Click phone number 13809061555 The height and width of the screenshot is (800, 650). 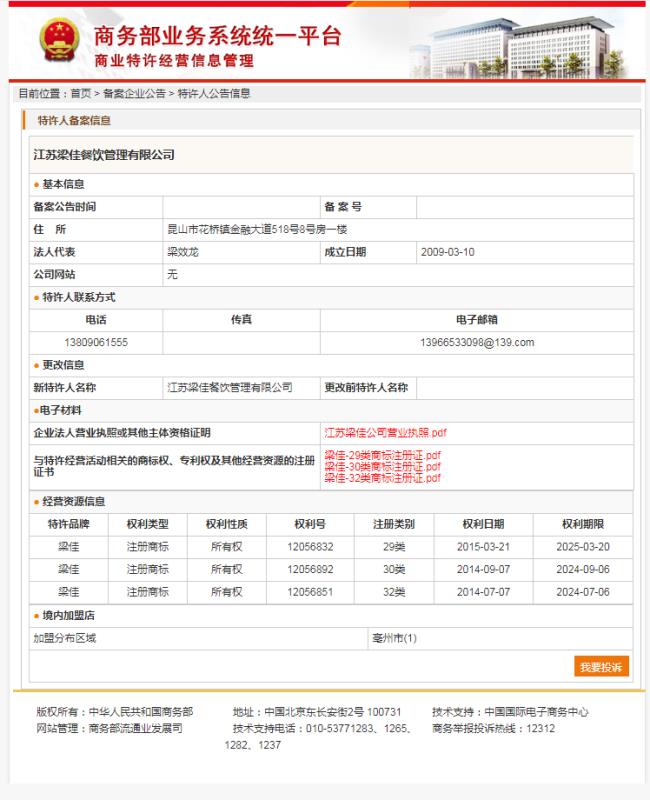[96, 342]
